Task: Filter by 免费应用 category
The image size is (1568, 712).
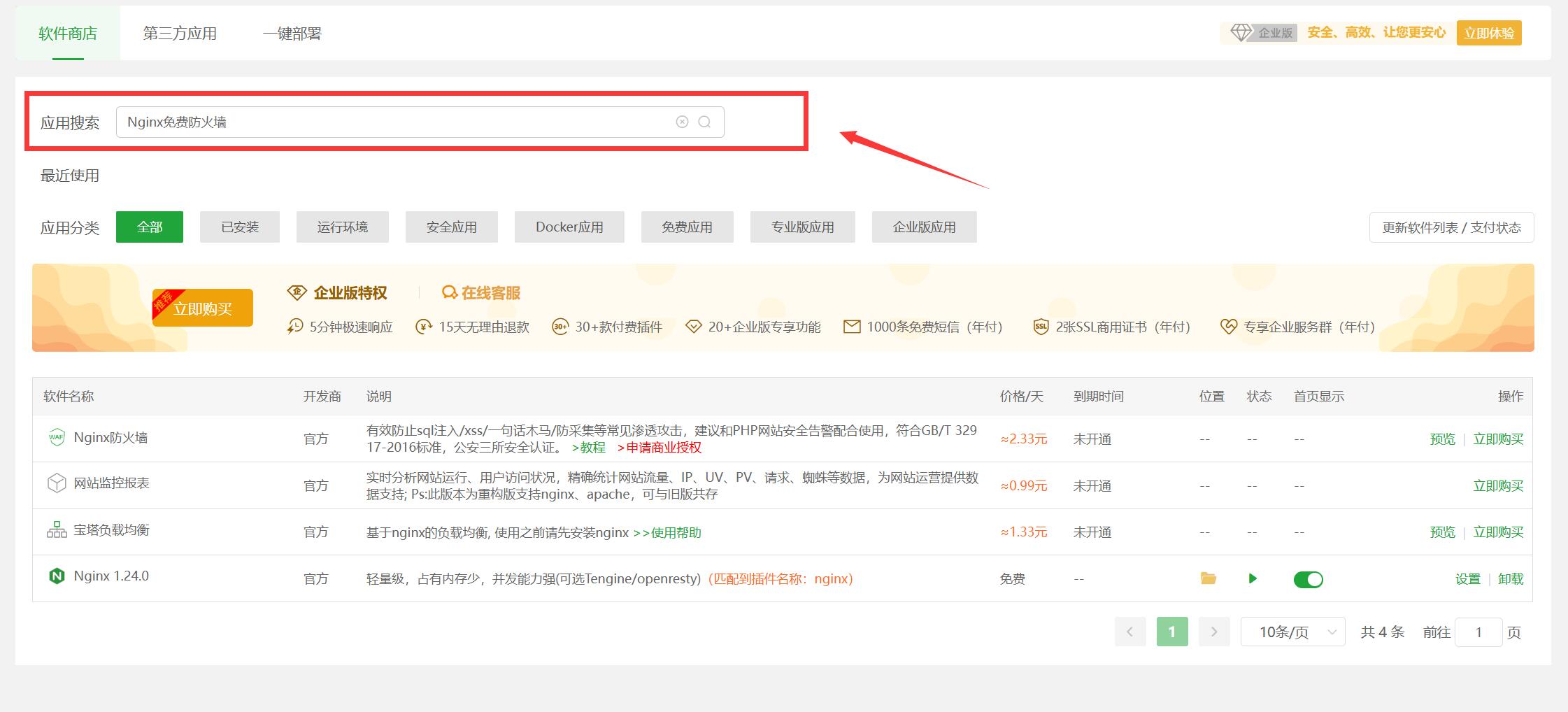Action: (x=687, y=227)
